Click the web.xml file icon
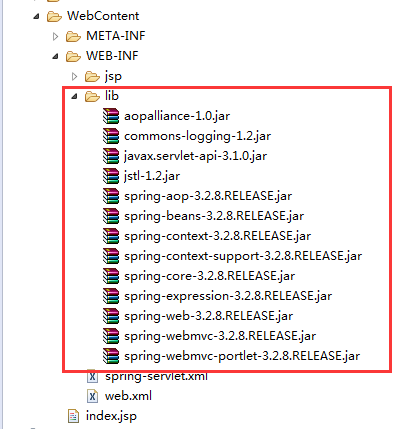The width and height of the screenshot is (403, 429). pos(92,396)
